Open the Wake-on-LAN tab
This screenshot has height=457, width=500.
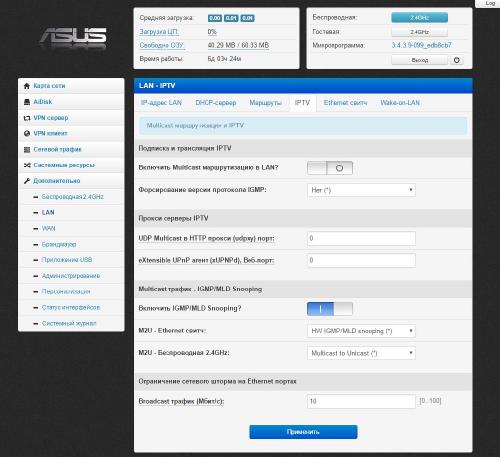point(400,103)
